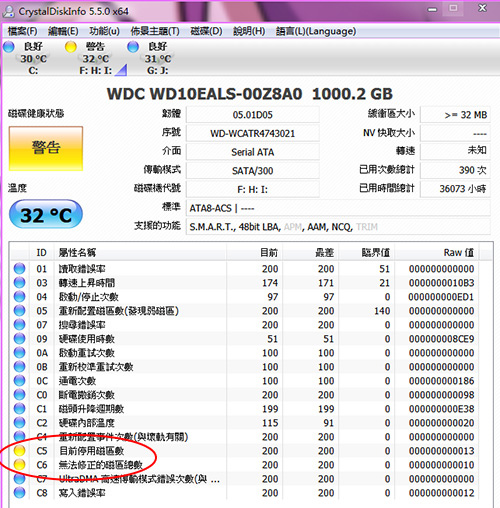Select the G: J: drive tab

150,58
